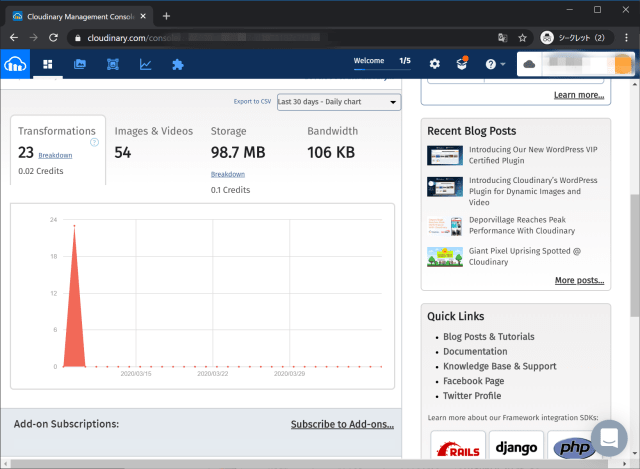Click More posts link

tap(579, 280)
